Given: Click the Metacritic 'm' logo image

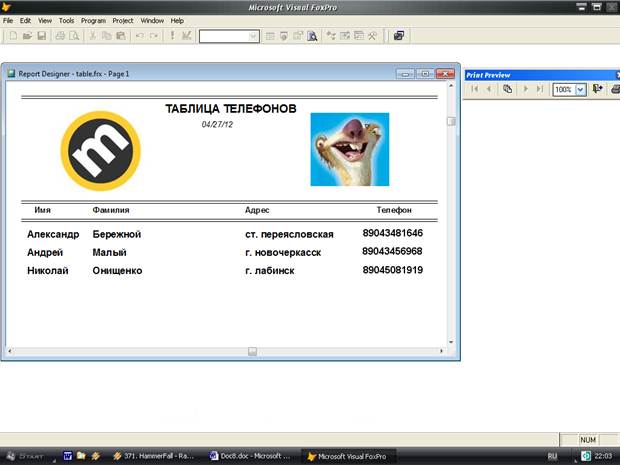Looking at the screenshot, I should [100, 151].
